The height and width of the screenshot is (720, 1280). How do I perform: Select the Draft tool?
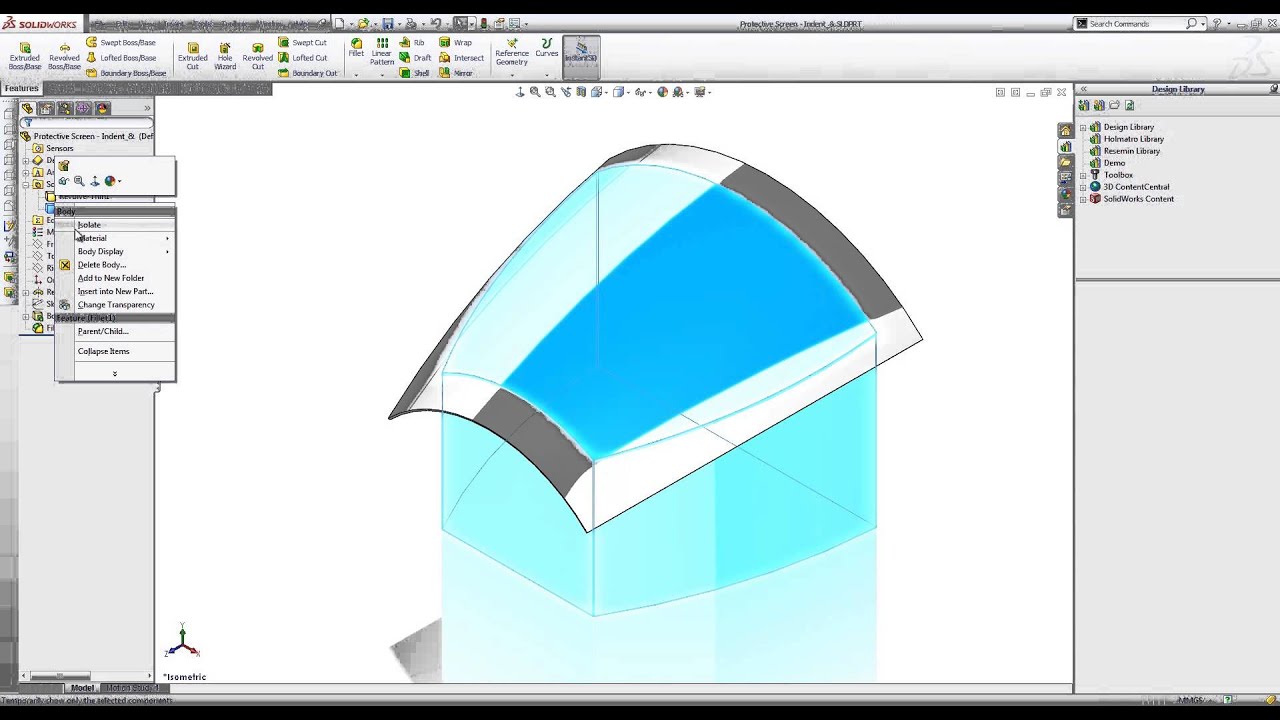click(x=416, y=58)
